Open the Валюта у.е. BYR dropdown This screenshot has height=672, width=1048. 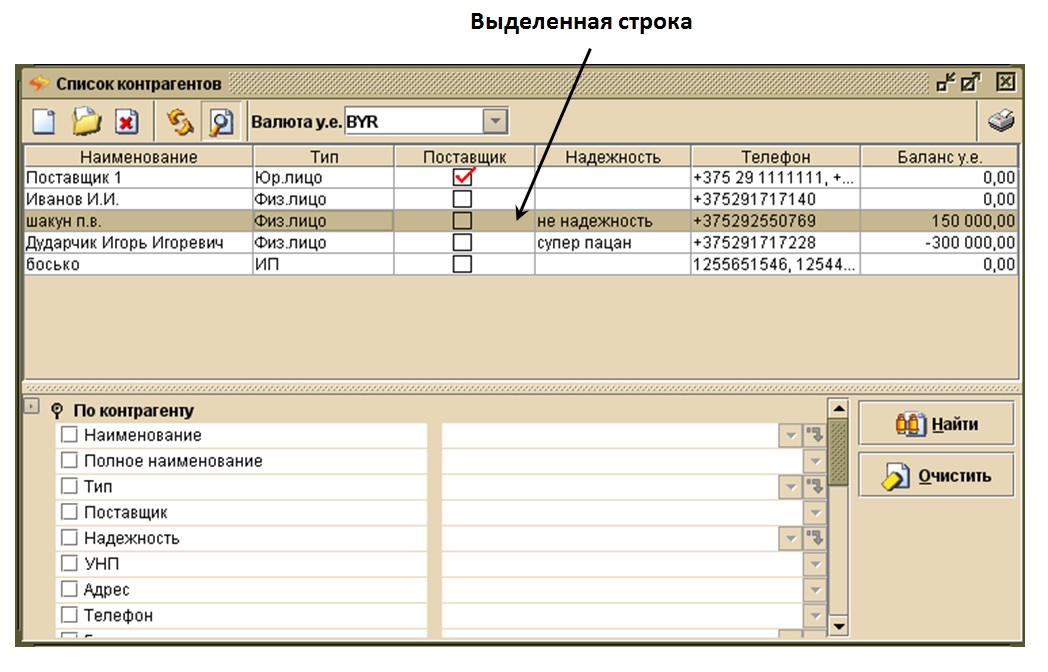[495, 122]
